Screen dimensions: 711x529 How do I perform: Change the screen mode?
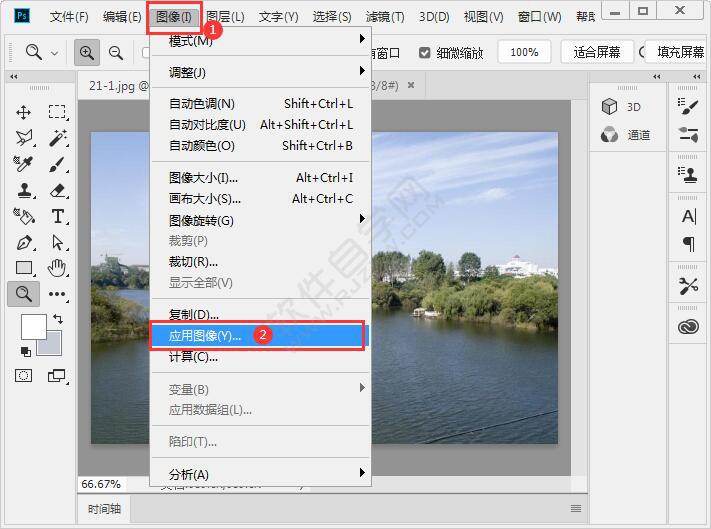pos(57,376)
